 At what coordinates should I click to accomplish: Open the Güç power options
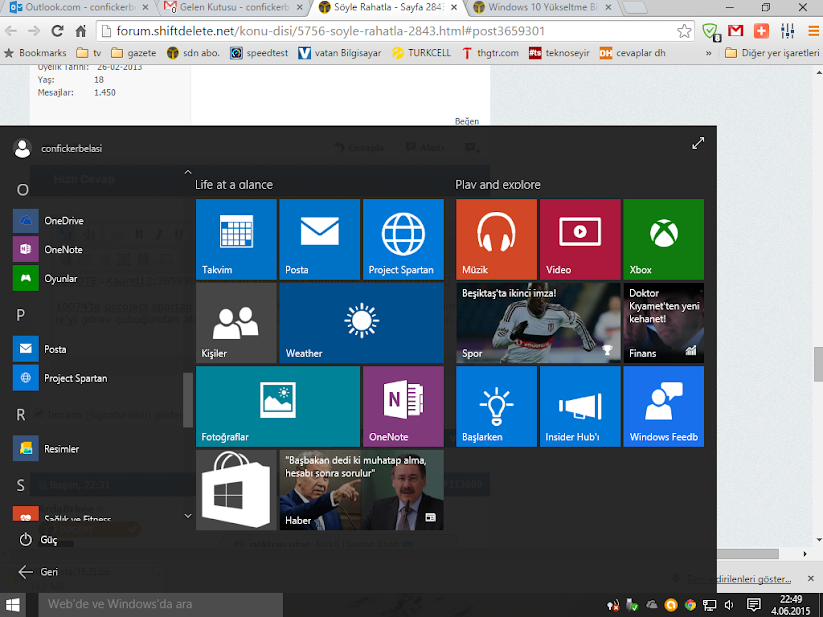(x=38, y=540)
